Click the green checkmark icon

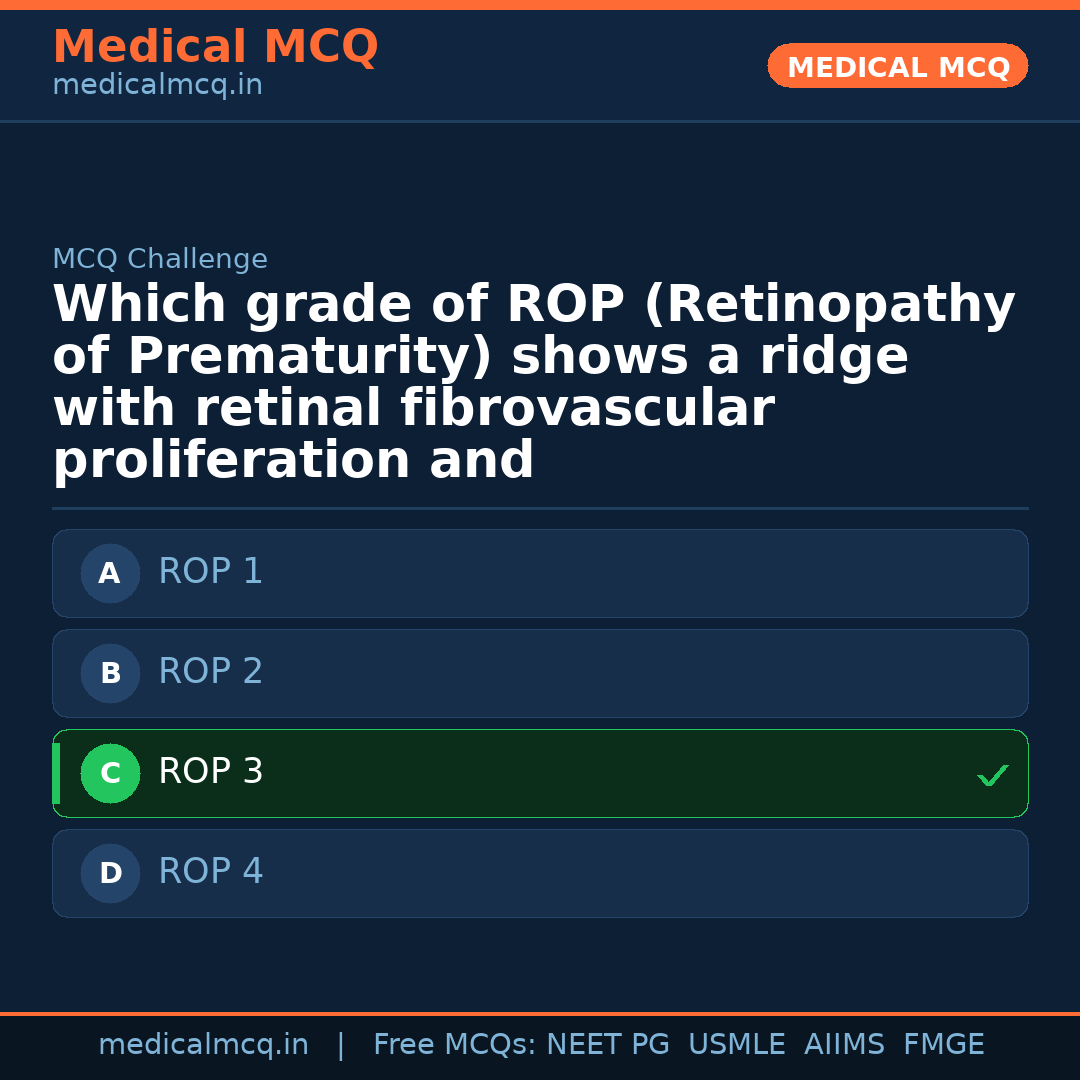point(992,775)
